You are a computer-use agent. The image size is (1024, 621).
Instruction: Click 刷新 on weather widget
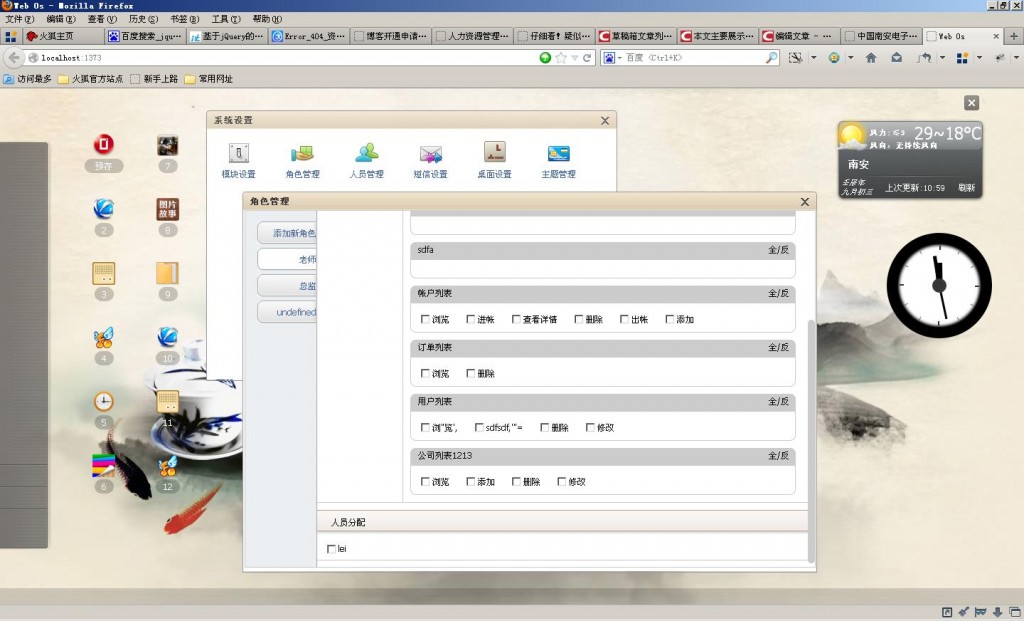(x=967, y=187)
